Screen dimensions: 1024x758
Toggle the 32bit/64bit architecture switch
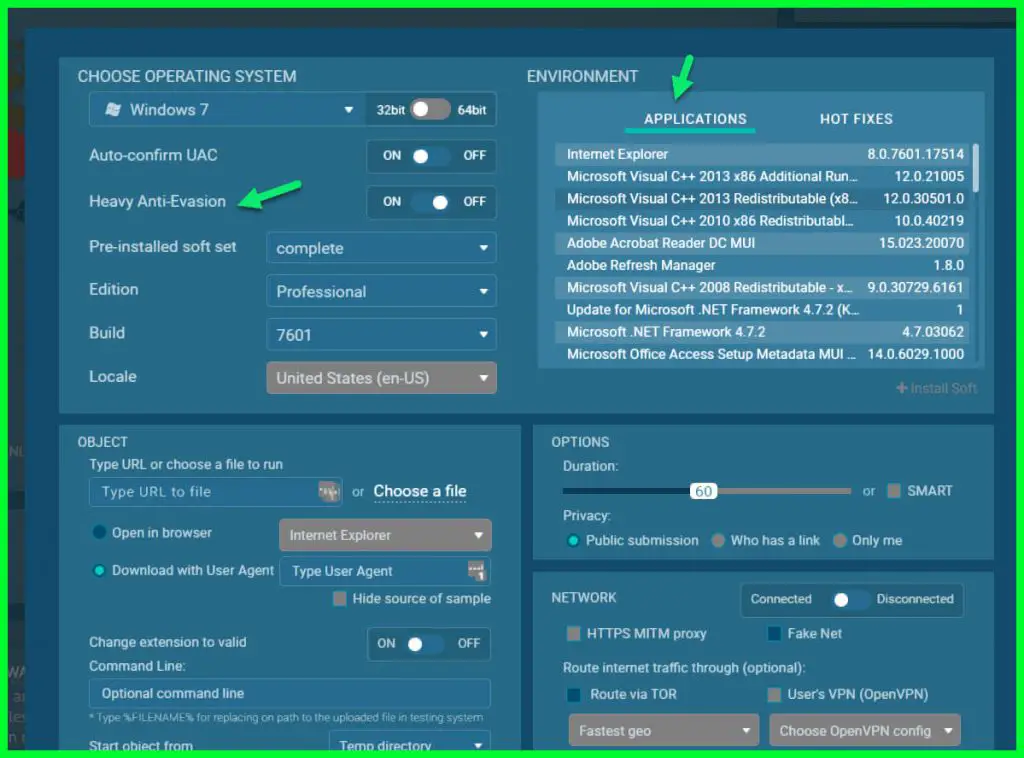[430, 110]
